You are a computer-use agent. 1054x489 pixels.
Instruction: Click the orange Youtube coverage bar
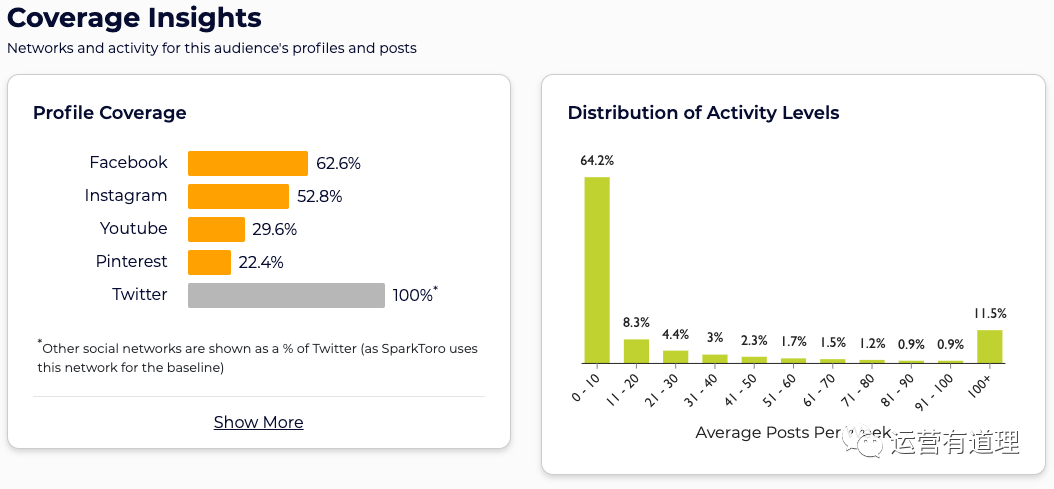(x=216, y=229)
